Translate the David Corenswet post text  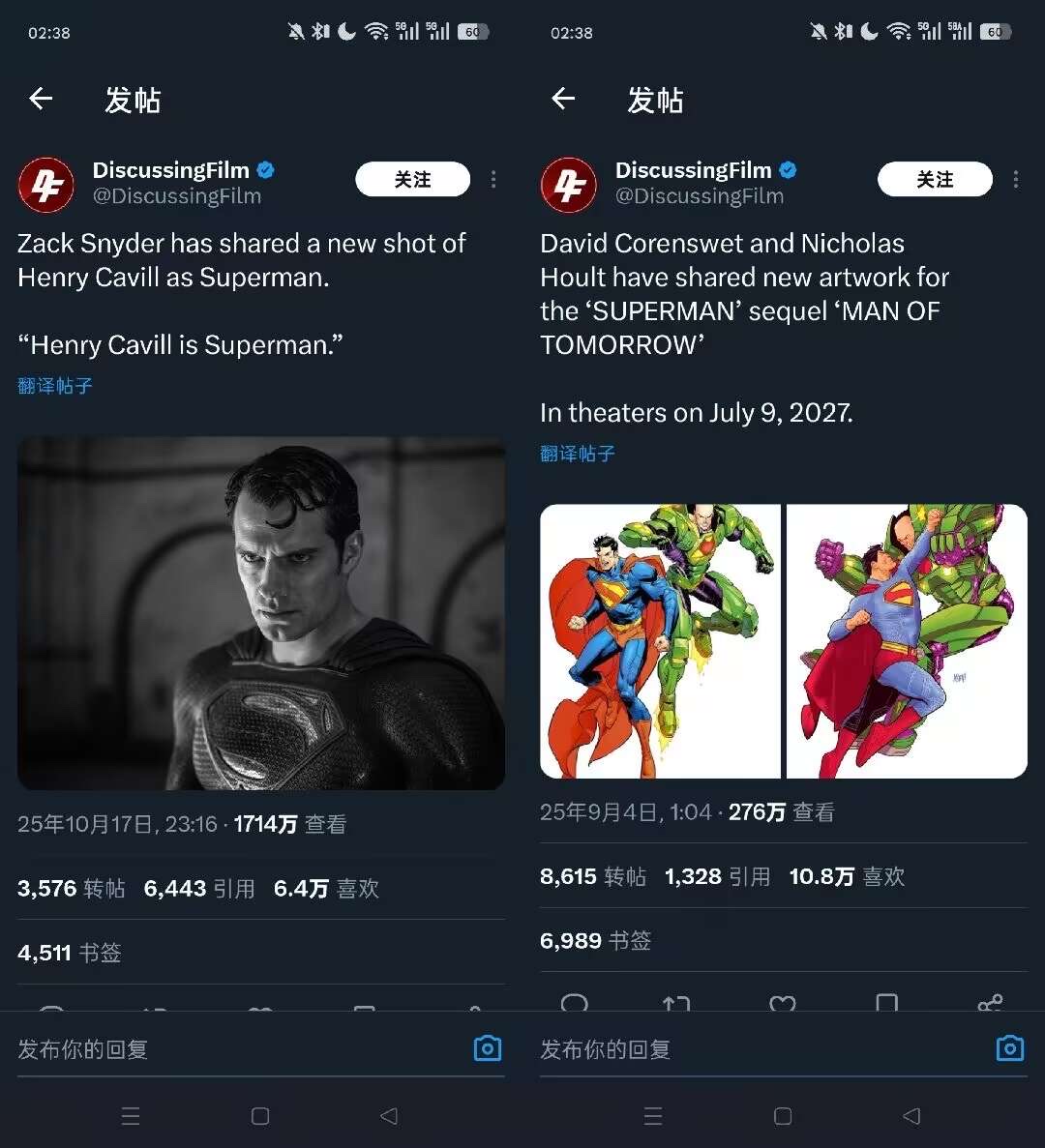click(578, 454)
